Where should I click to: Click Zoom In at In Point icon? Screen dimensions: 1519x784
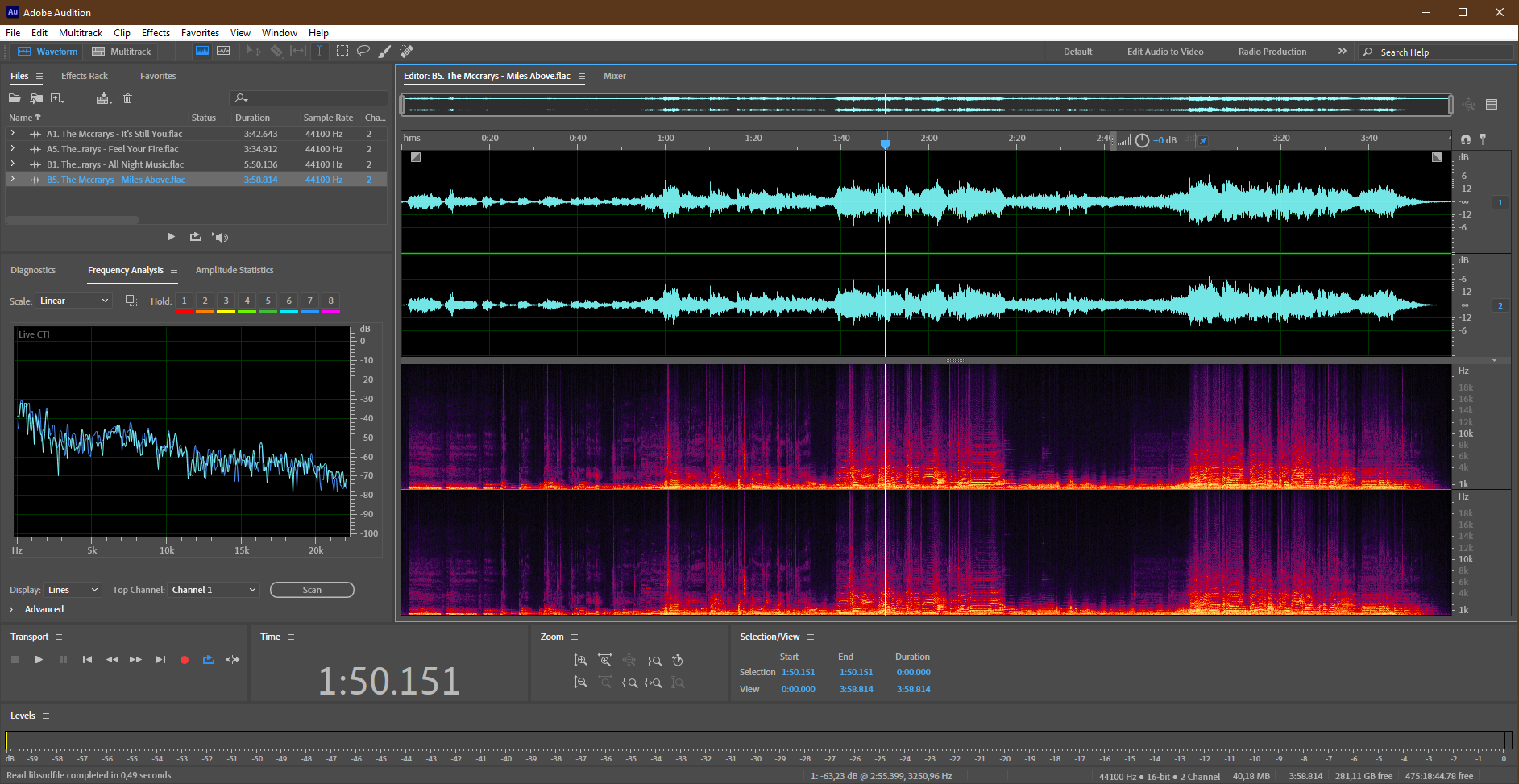pyautogui.click(x=629, y=682)
